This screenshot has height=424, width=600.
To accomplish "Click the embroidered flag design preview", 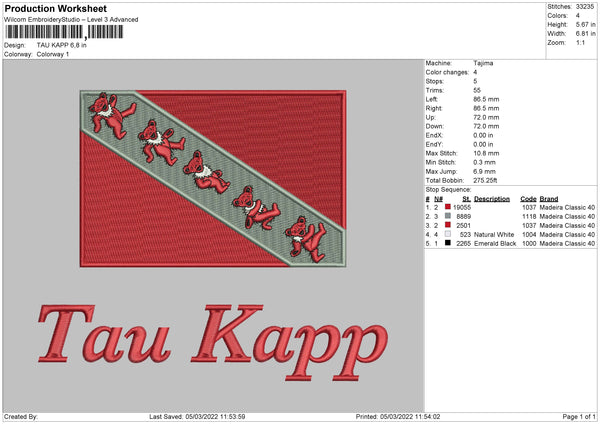I will 213,179.
